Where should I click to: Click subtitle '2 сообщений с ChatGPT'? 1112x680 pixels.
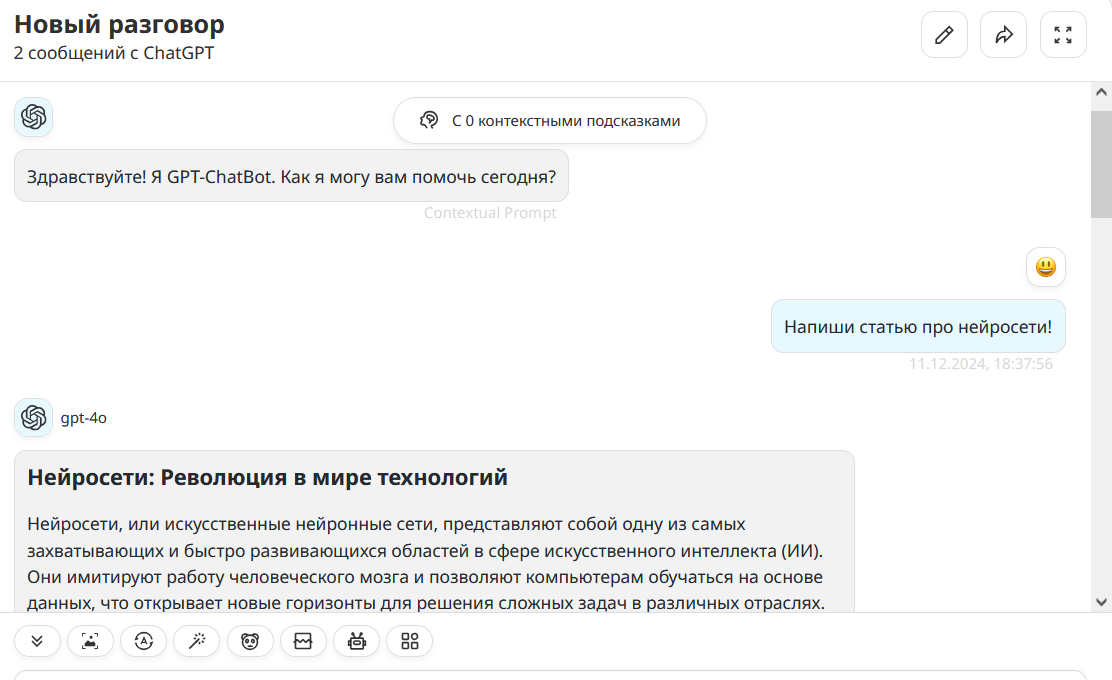point(114,53)
